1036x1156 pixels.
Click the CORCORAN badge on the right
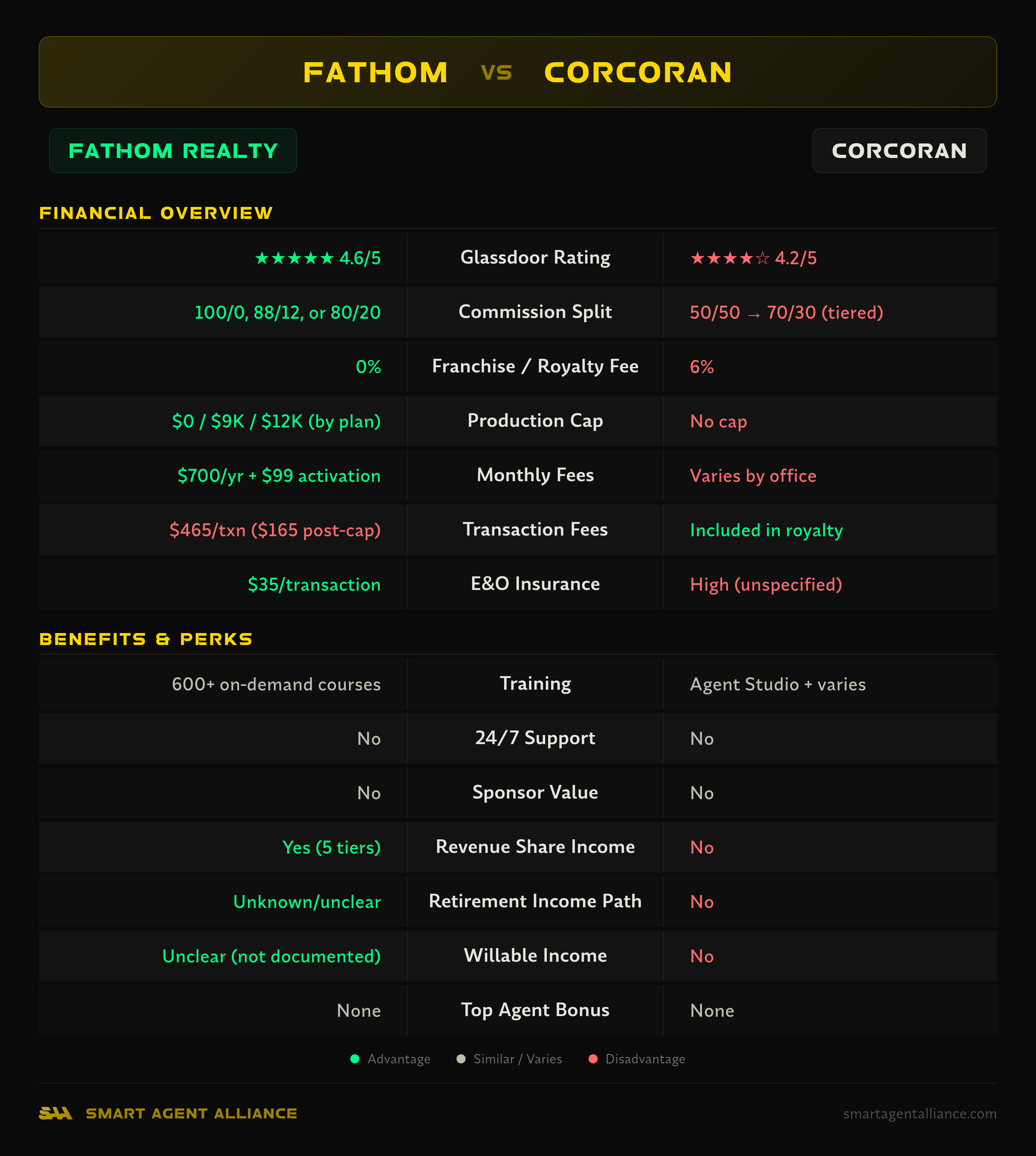point(899,151)
